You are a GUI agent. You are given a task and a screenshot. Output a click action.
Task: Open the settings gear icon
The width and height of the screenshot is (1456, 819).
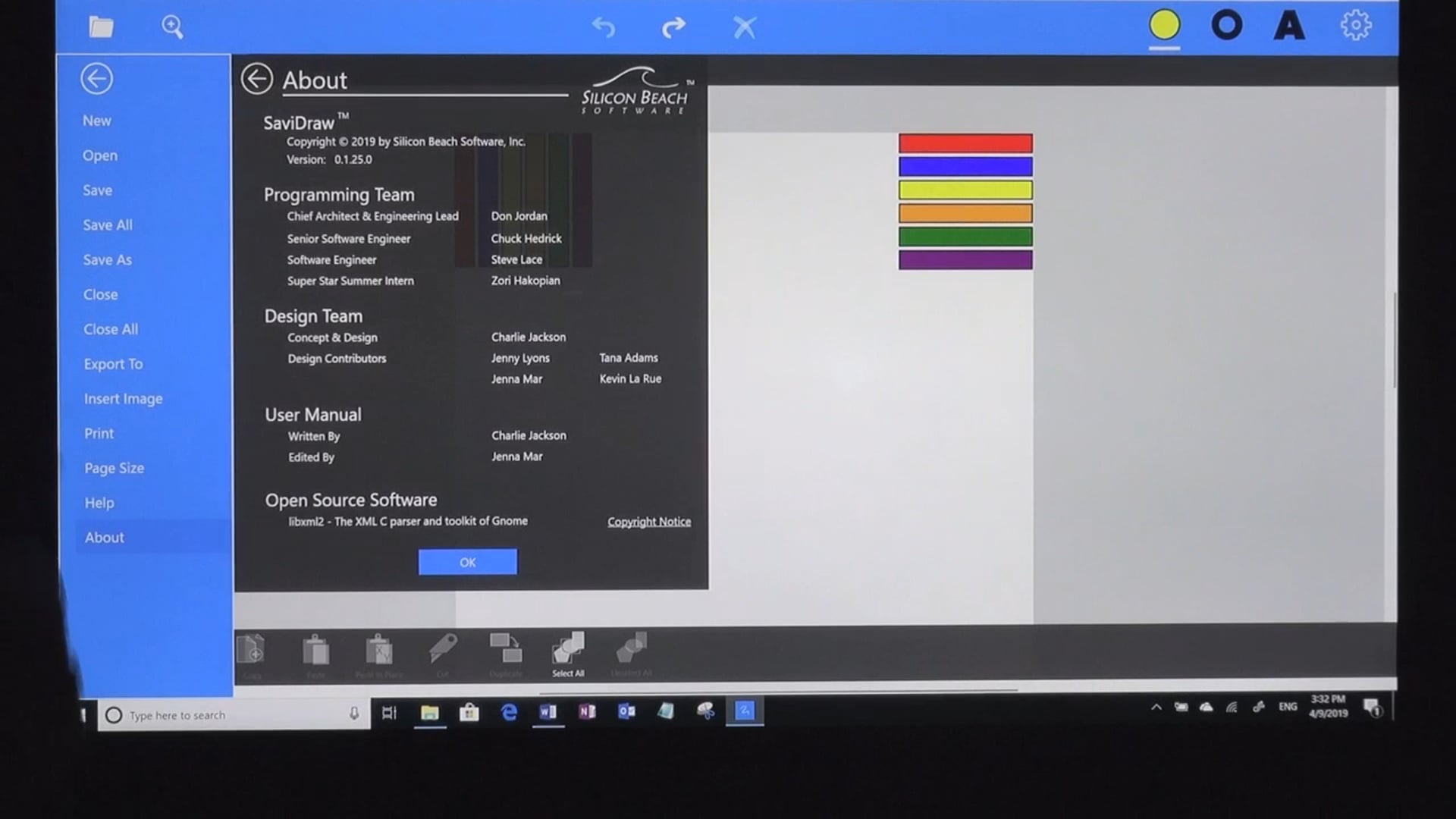coord(1355,26)
